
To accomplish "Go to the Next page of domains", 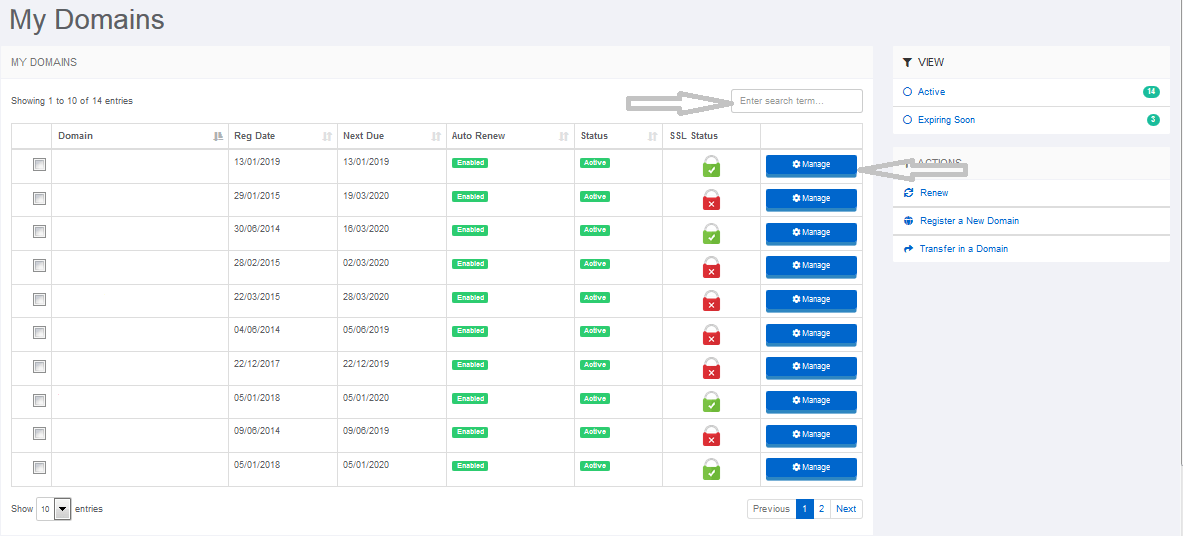I will tap(847, 509).
